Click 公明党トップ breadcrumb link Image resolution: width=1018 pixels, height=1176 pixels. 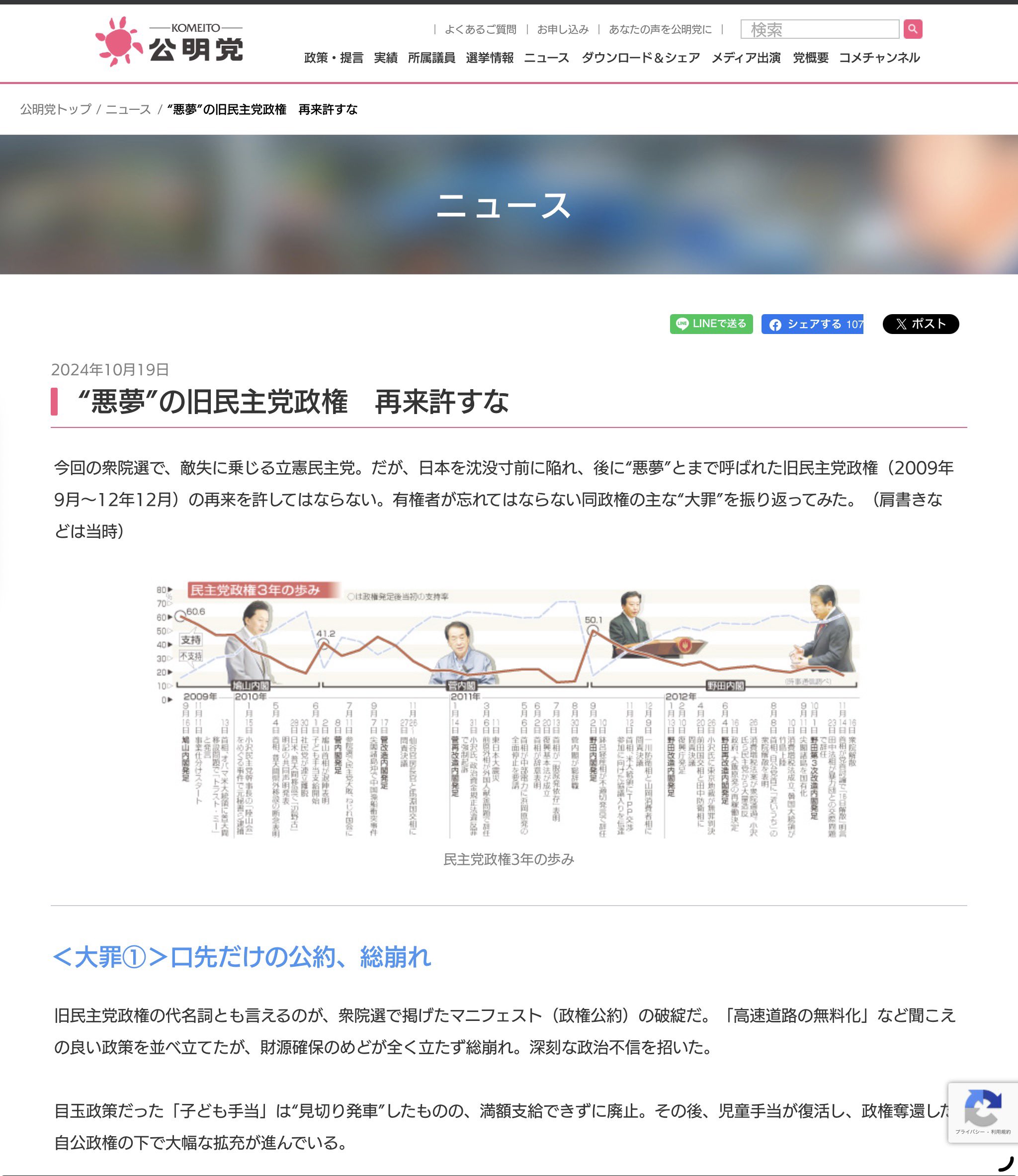point(56,110)
